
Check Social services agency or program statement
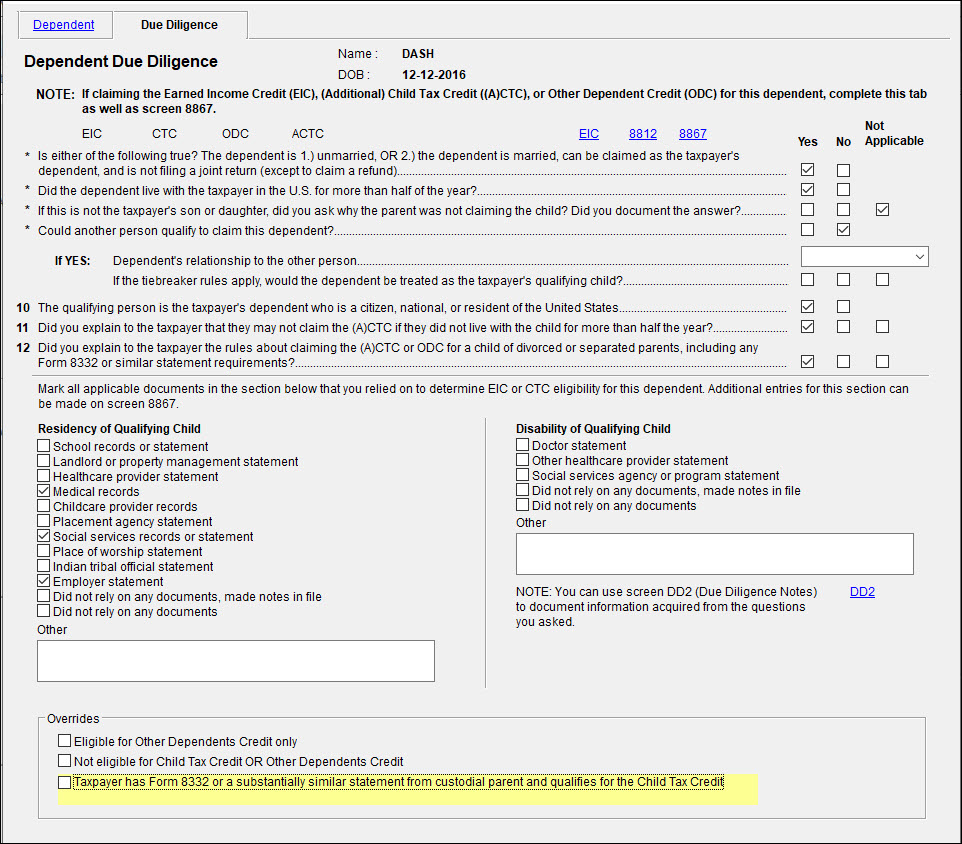click(x=523, y=475)
